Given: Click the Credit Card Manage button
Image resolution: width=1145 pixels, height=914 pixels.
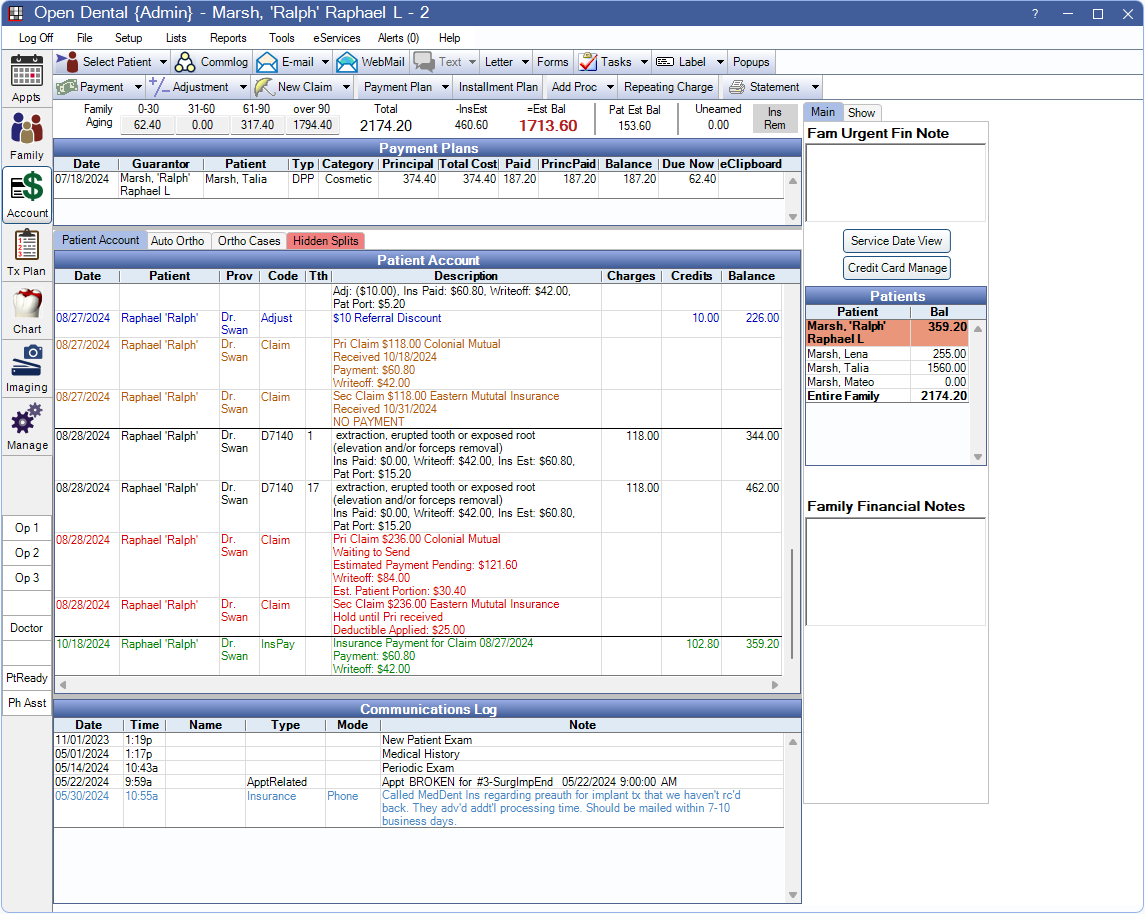Looking at the screenshot, I should pos(896,268).
